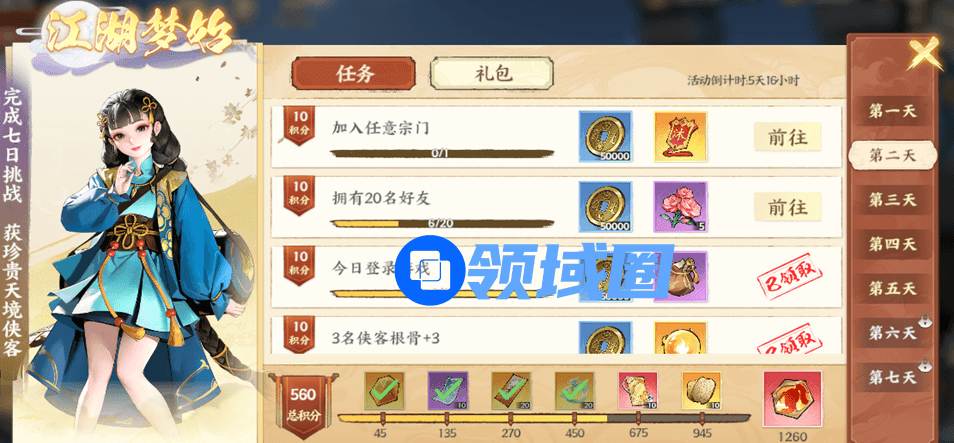The width and height of the screenshot is (954, 443).
Task: Click 前往 button for 加入任意宗门 task
Action: click(787, 137)
